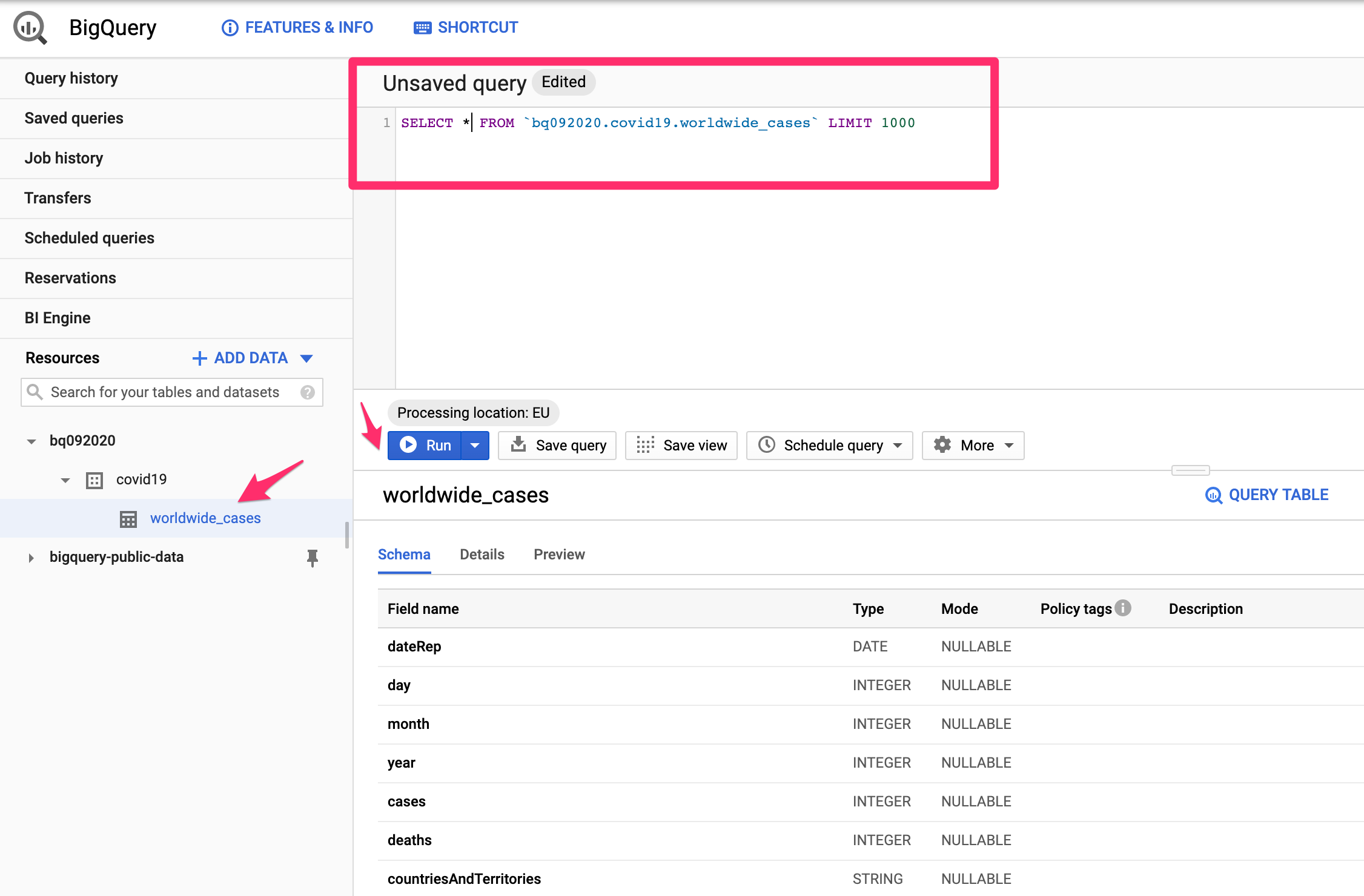
Task: Open the Run button dropdown arrow
Action: pyautogui.click(x=475, y=446)
